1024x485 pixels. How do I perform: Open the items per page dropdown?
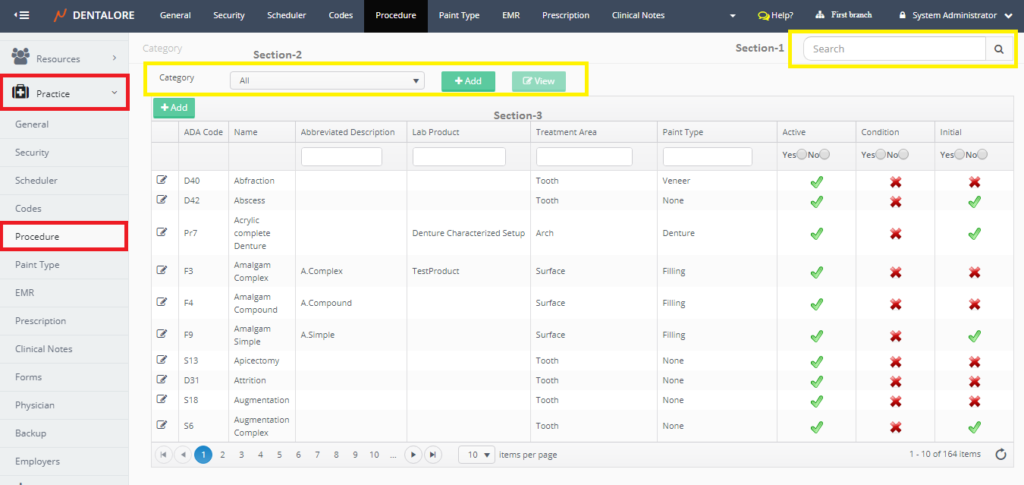[476, 454]
